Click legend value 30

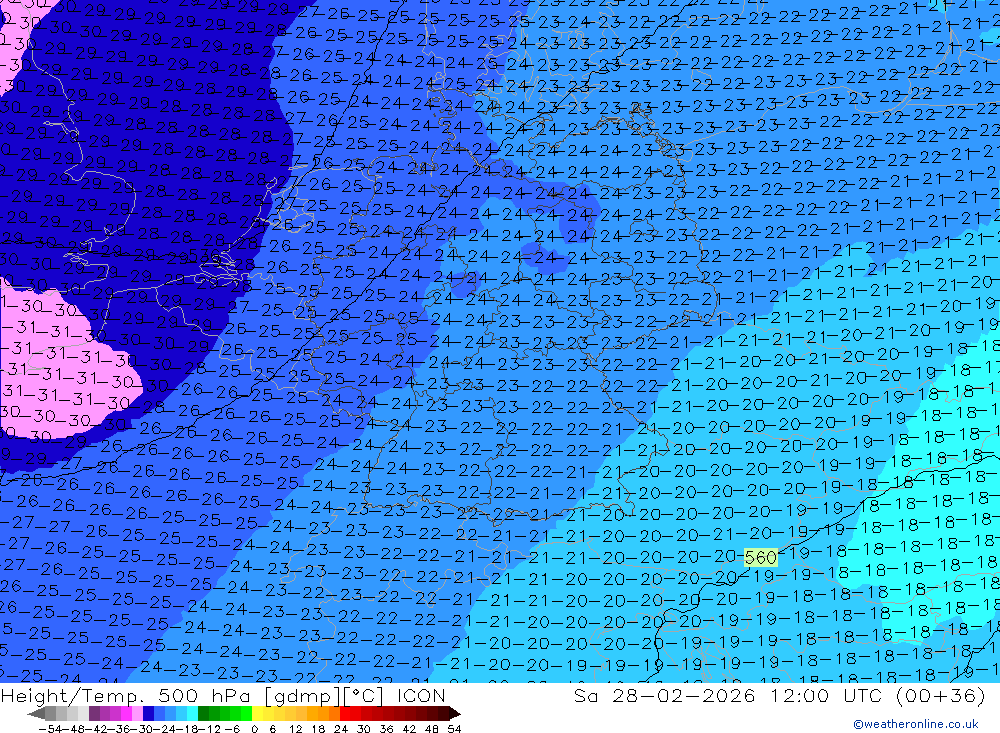(x=364, y=729)
